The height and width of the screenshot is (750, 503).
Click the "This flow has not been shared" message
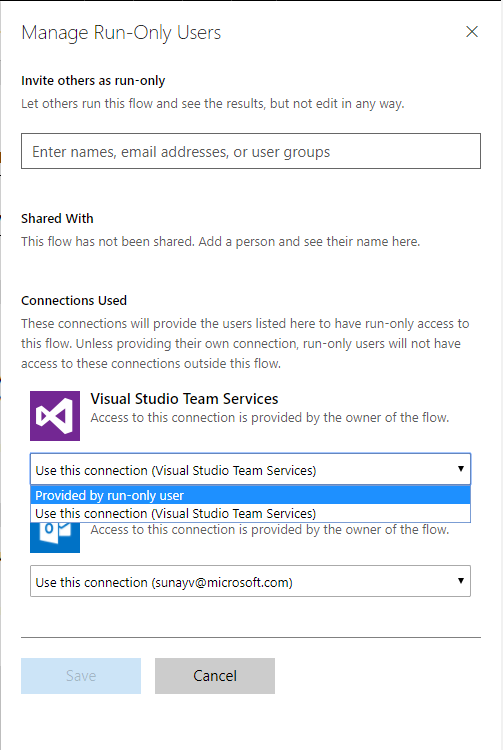(220, 242)
